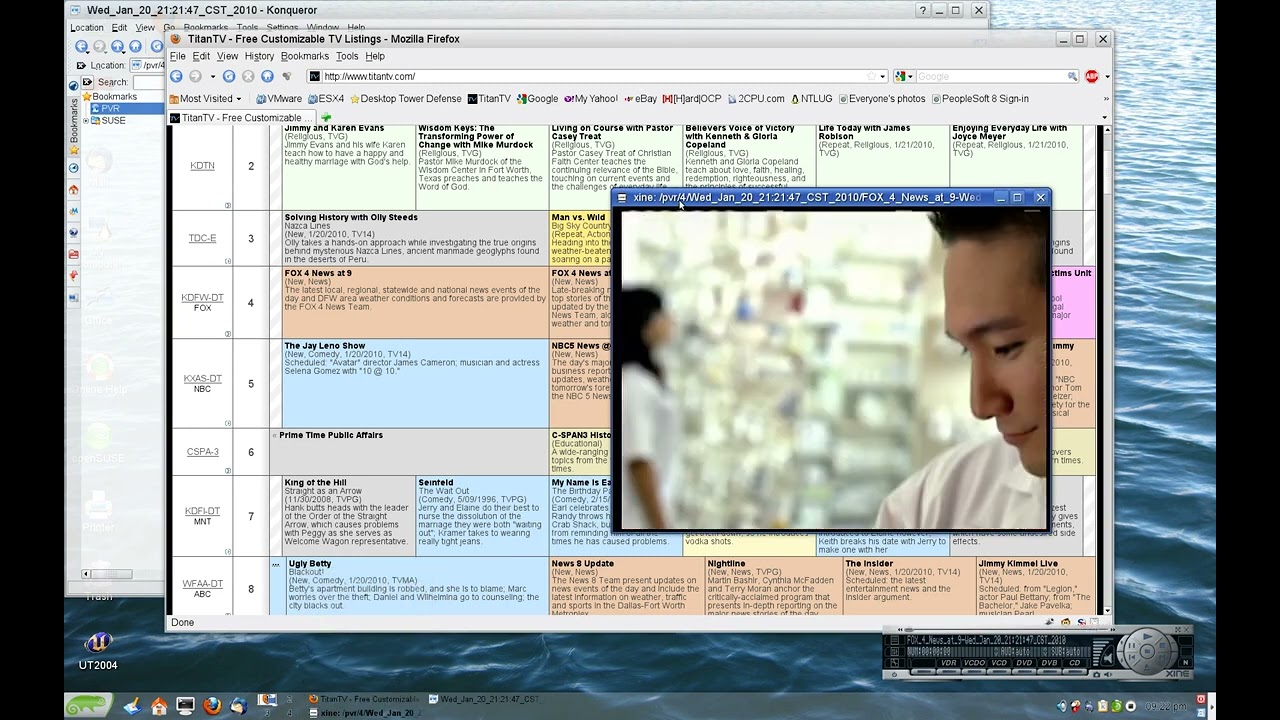Viewport: 1280px width, 720px height.
Task: Open the KXAS-DT channel link
Action: click(202, 379)
